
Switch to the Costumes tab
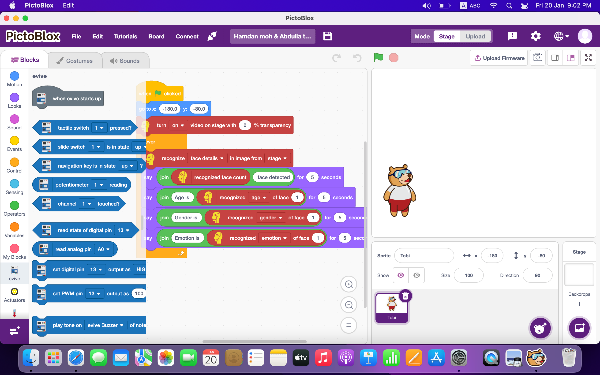[x=75, y=61]
